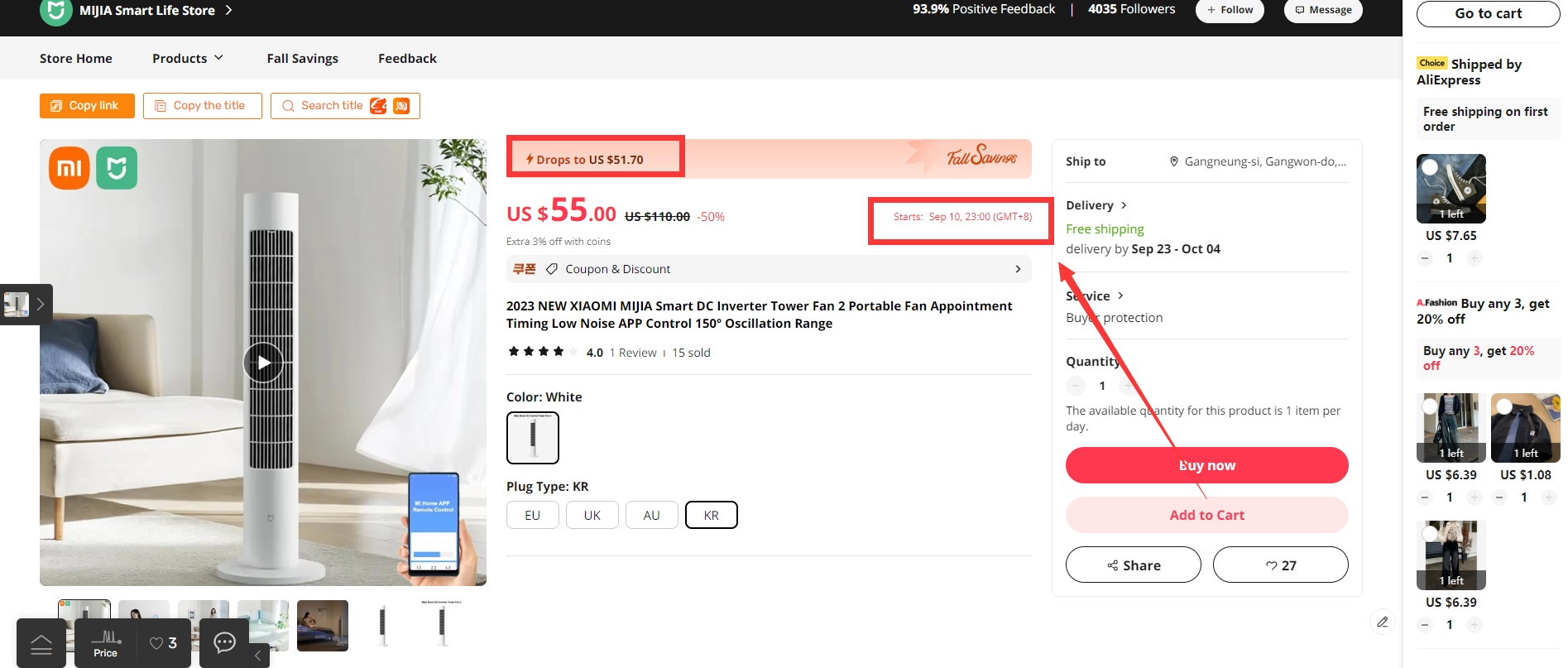Add the fan to cart
The height and width of the screenshot is (668, 1568).
coord(1206,515)
